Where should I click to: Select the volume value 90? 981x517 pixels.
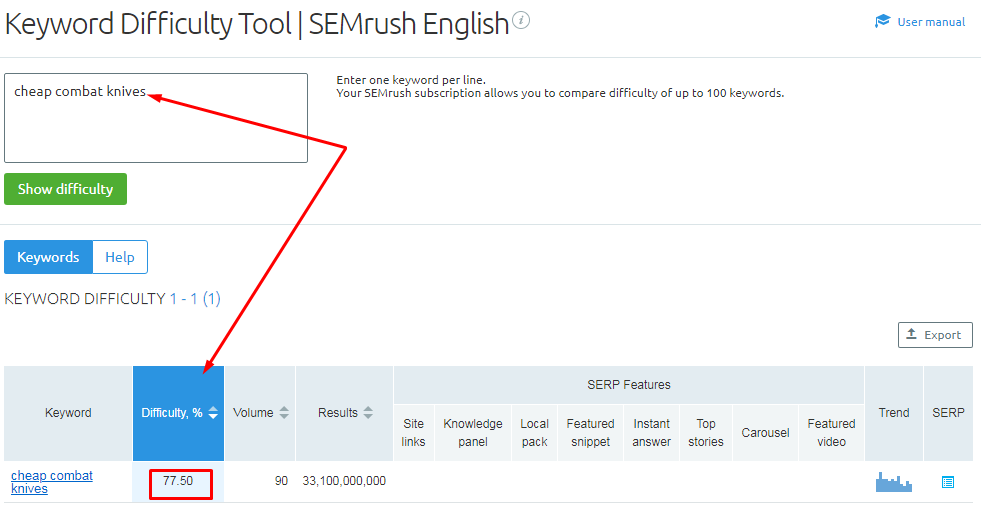[x=281, y=481]
